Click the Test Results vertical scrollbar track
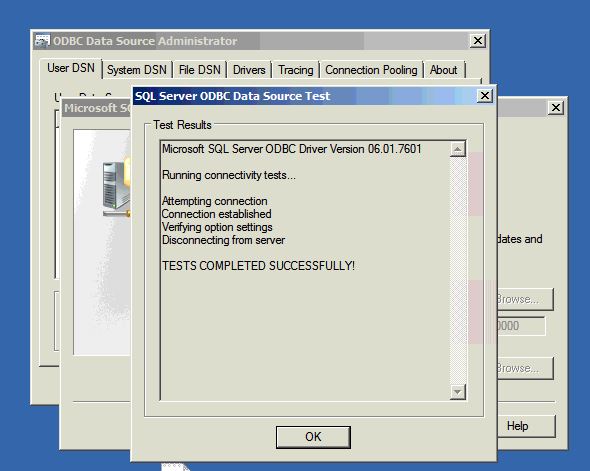The width and height of the screenshot is (590, 471). (458, 270)
